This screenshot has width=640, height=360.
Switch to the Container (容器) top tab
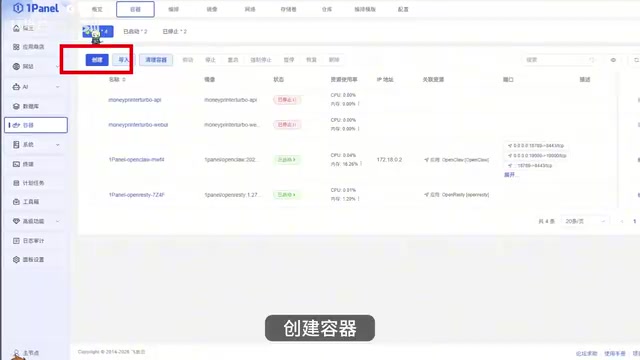135,9
